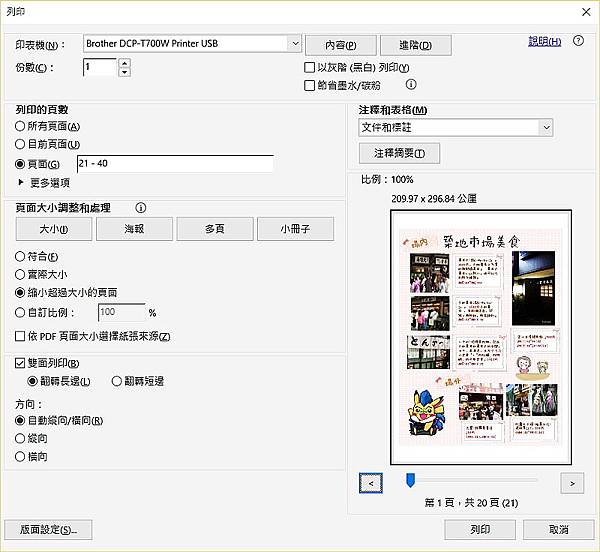Click info icon next to 頁面大小調整和處理
The height and width of the screenshot is (552, 600).
pos(141,208)
